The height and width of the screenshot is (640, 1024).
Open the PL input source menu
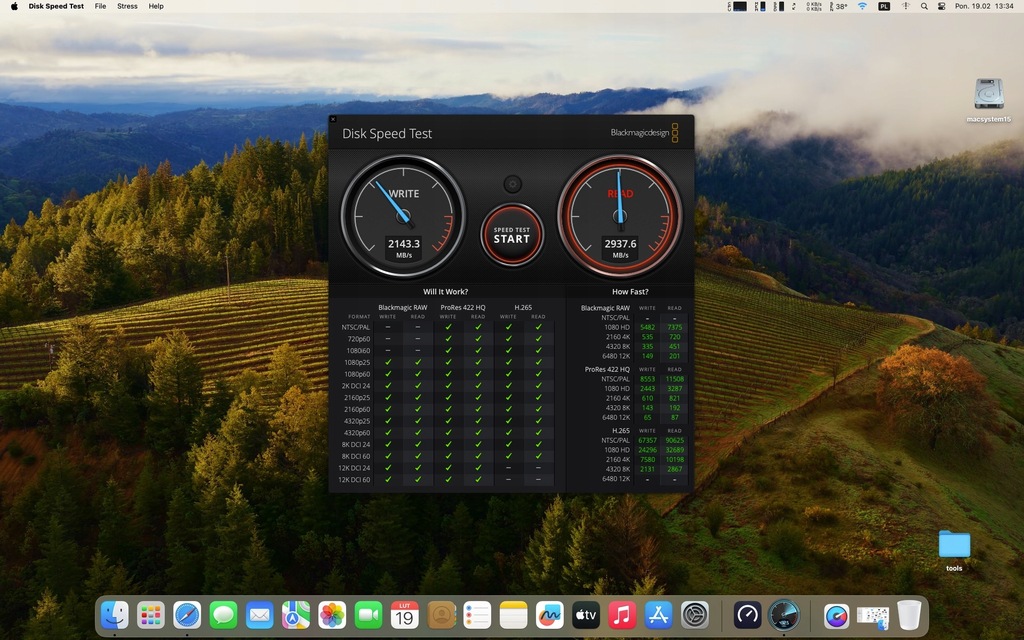(x=883, y=6)
